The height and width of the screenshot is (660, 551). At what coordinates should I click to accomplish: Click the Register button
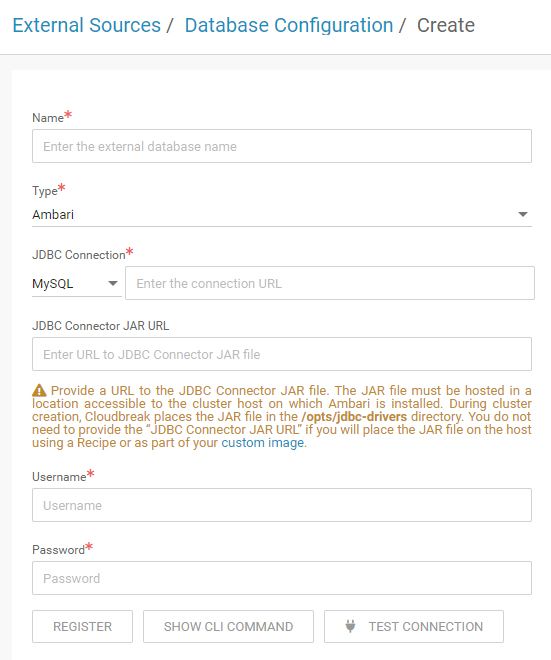click(83, 626)
